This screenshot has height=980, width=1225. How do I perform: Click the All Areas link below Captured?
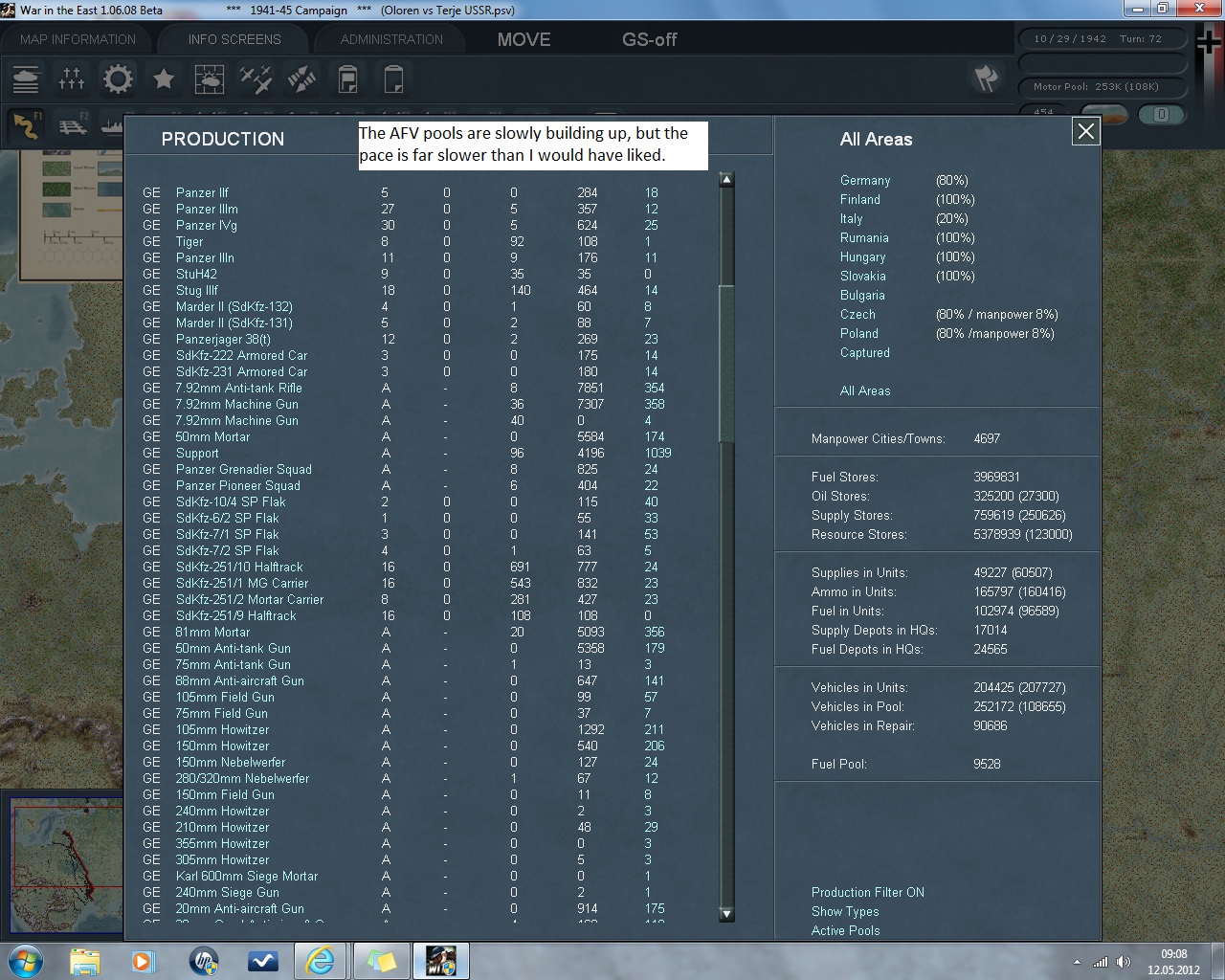[x=865, y=390]
